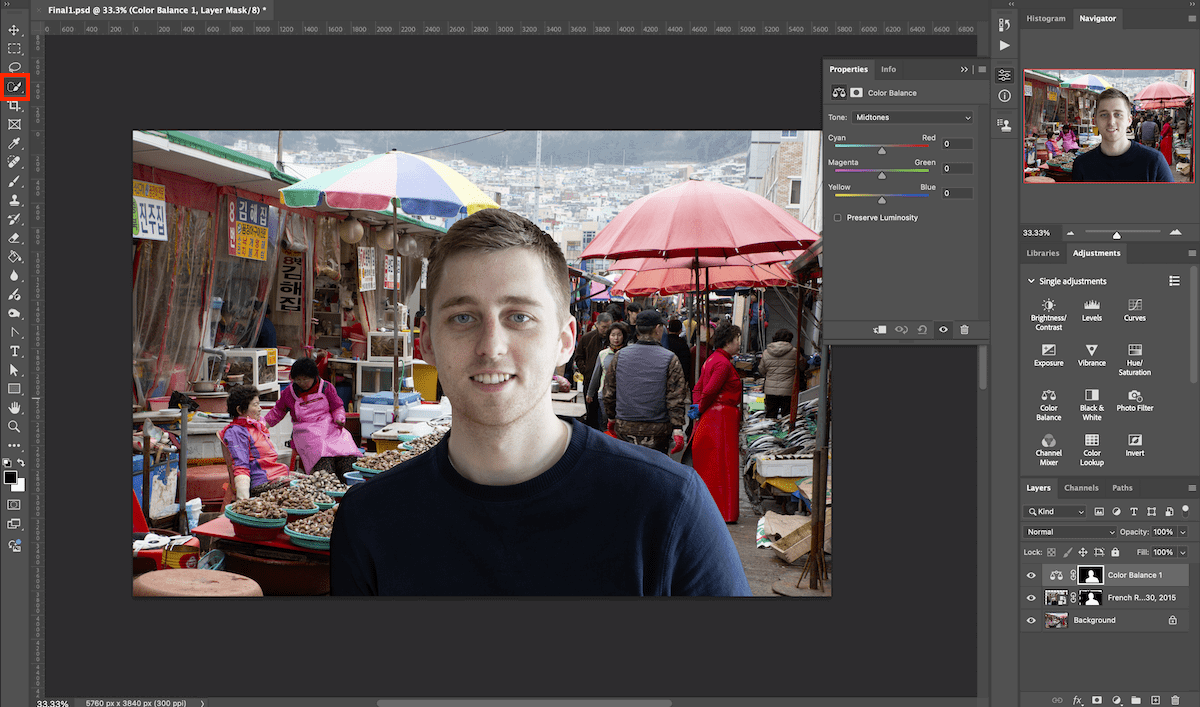Select the Eyedropper tool
This screenshot has width=1200, height=707.
click(14, 144)
